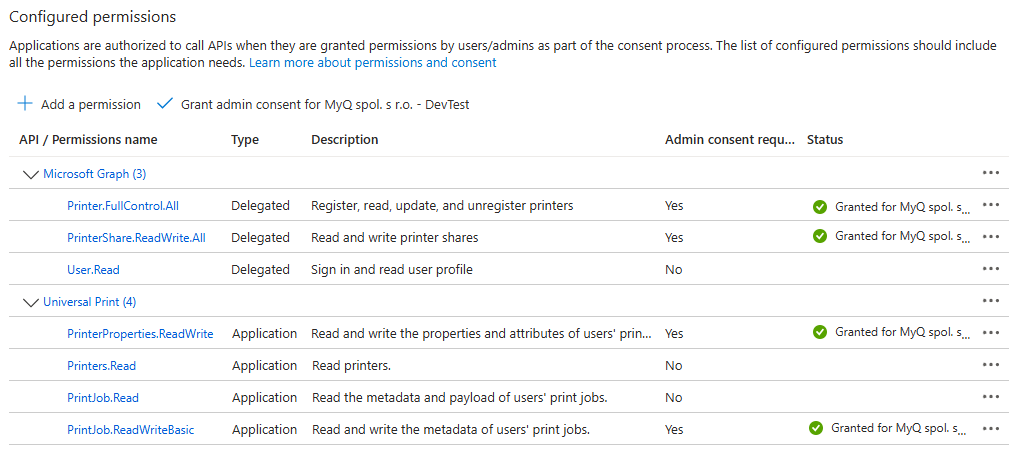
Task: Open ellipsis menu for User.Read row
Action: [991, 269]
